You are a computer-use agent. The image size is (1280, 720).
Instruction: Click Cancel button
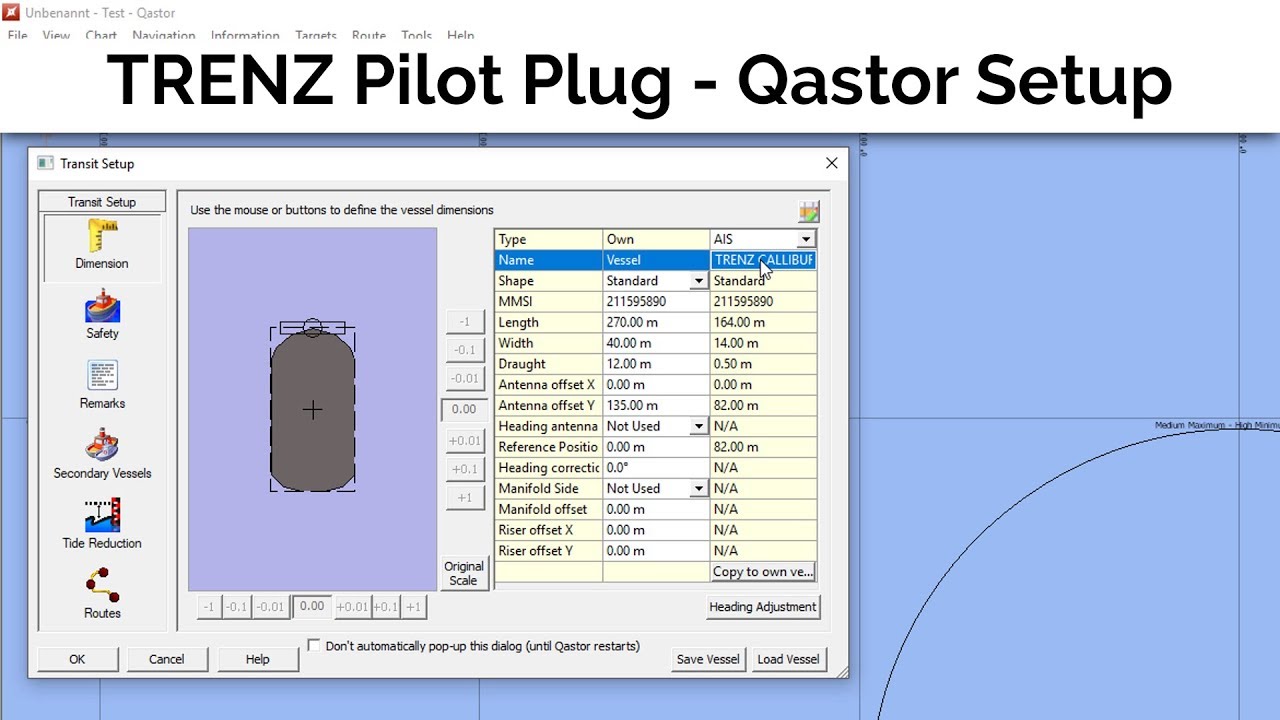coord(166,659)
